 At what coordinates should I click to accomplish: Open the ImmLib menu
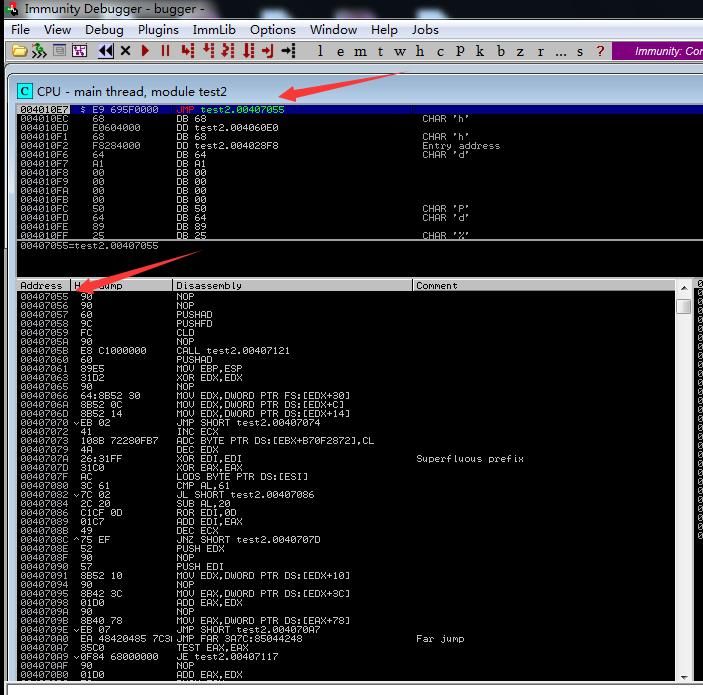(214, 30)
